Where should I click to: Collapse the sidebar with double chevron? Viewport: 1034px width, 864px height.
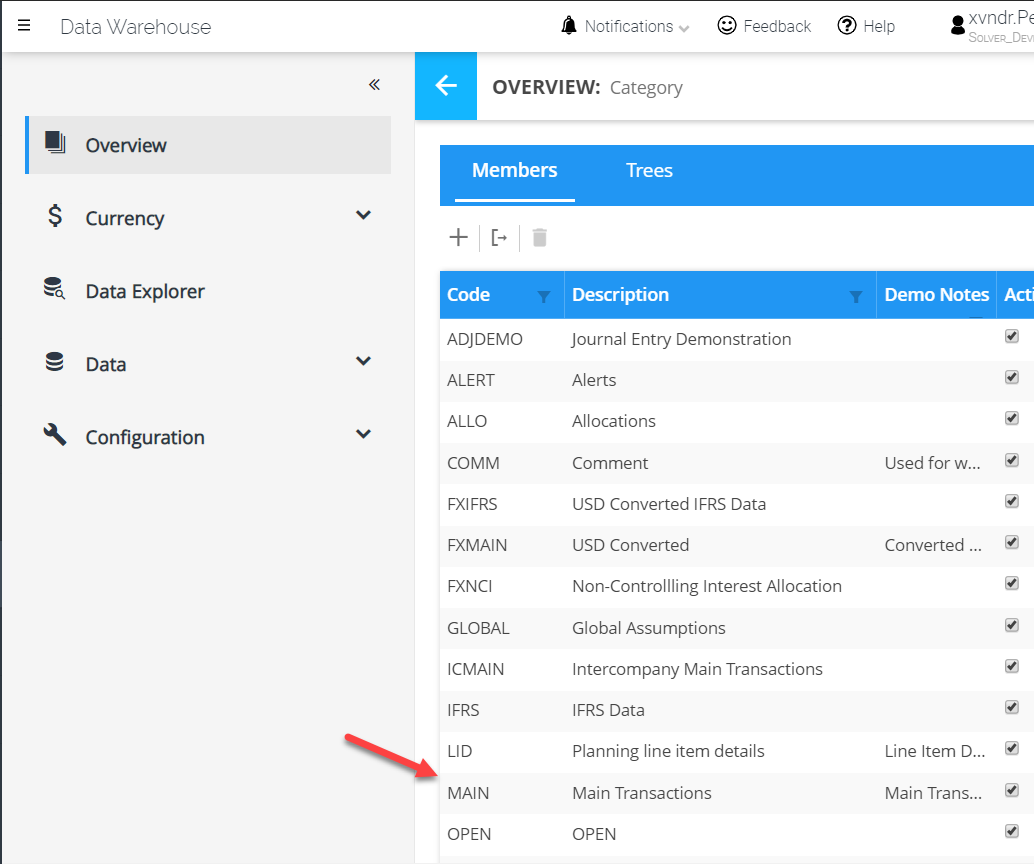point(374,85)
